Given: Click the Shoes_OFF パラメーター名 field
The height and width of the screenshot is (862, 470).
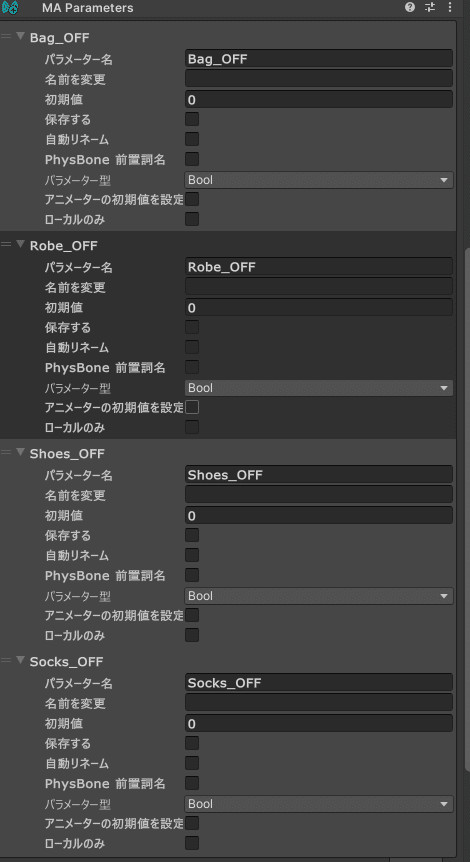Looking at the screenshot, I should pos(319,474).
